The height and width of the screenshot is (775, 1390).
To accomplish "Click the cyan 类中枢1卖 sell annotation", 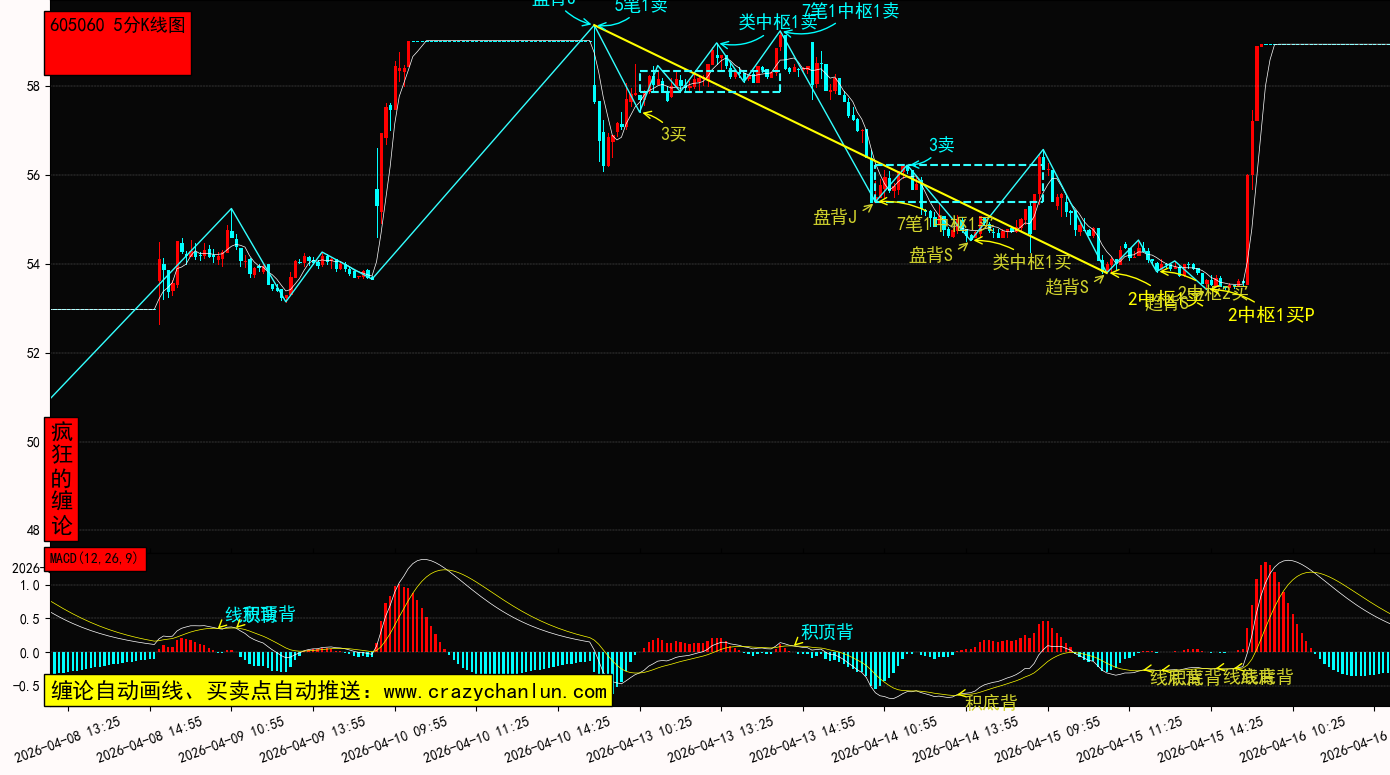I will coord(778,22).
